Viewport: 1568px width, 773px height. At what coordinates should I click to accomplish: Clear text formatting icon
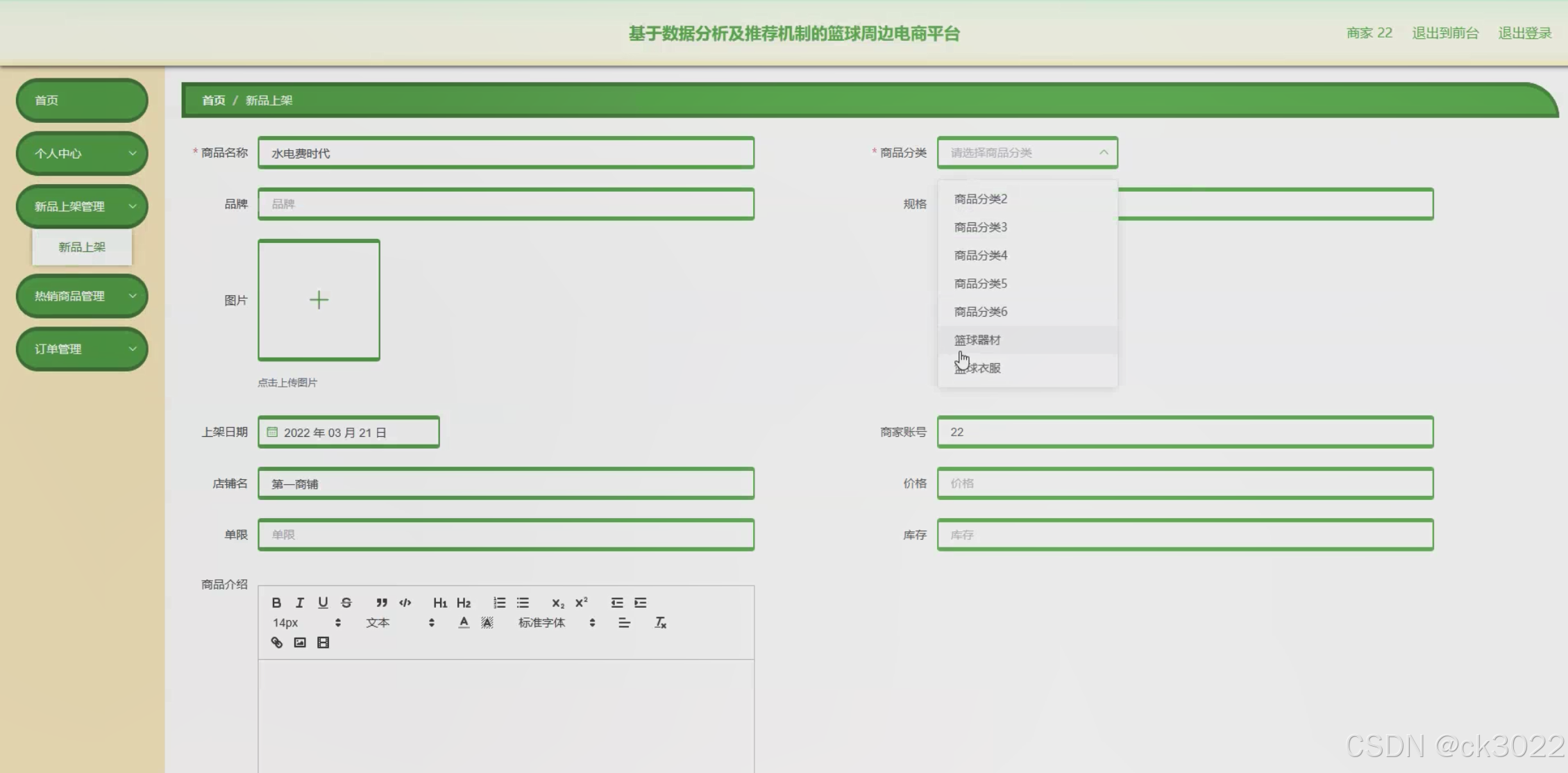pos(660,623)
